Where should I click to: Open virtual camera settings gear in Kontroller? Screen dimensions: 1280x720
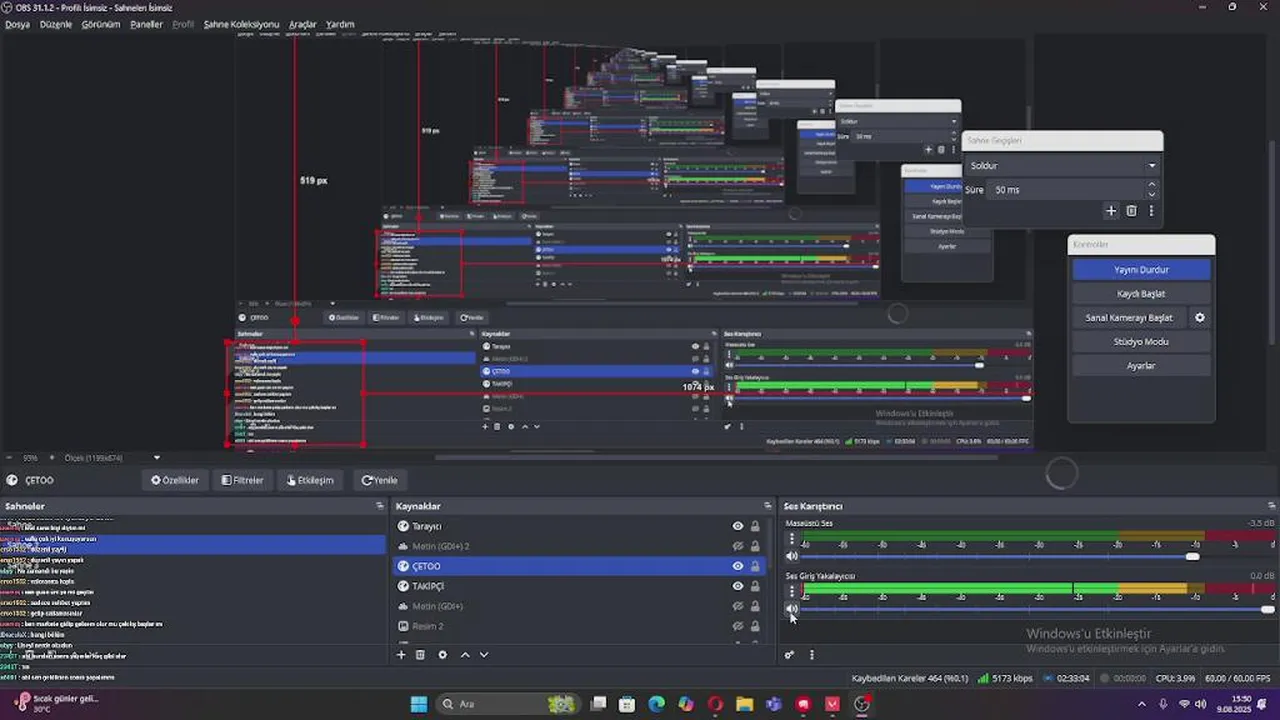point(1200,318)
